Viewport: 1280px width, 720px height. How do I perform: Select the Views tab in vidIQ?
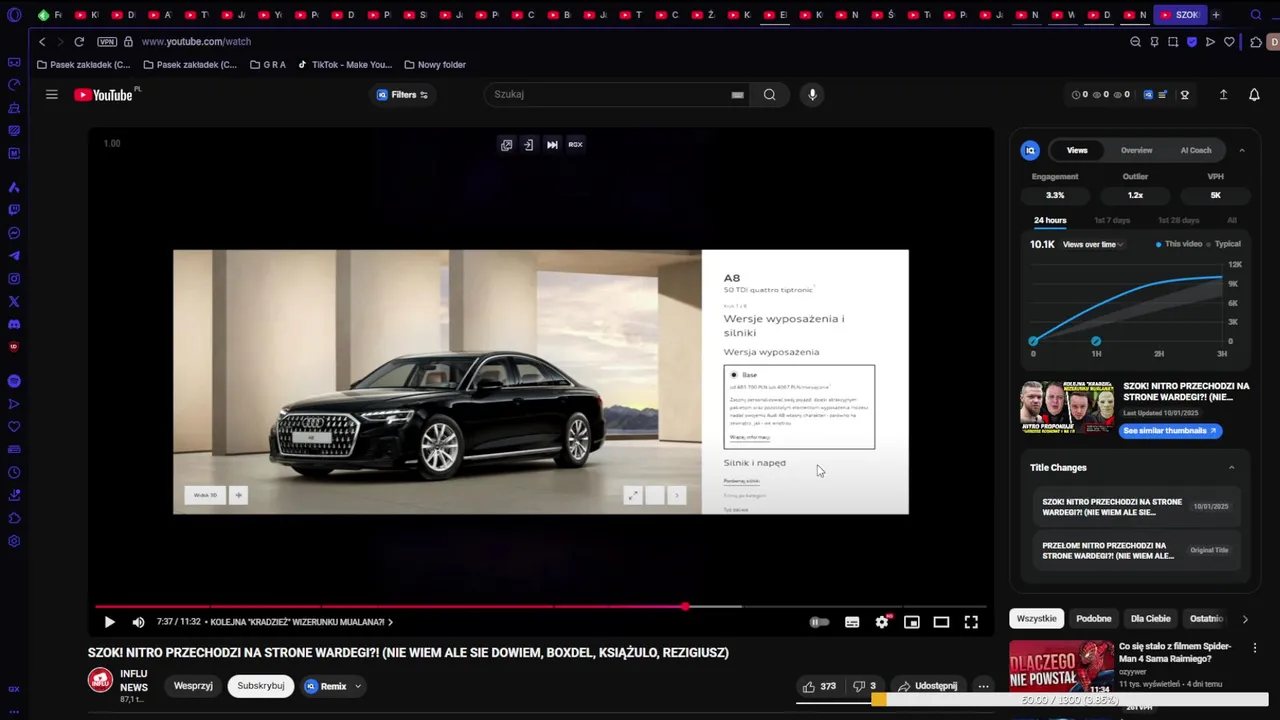click(1077, 150)
